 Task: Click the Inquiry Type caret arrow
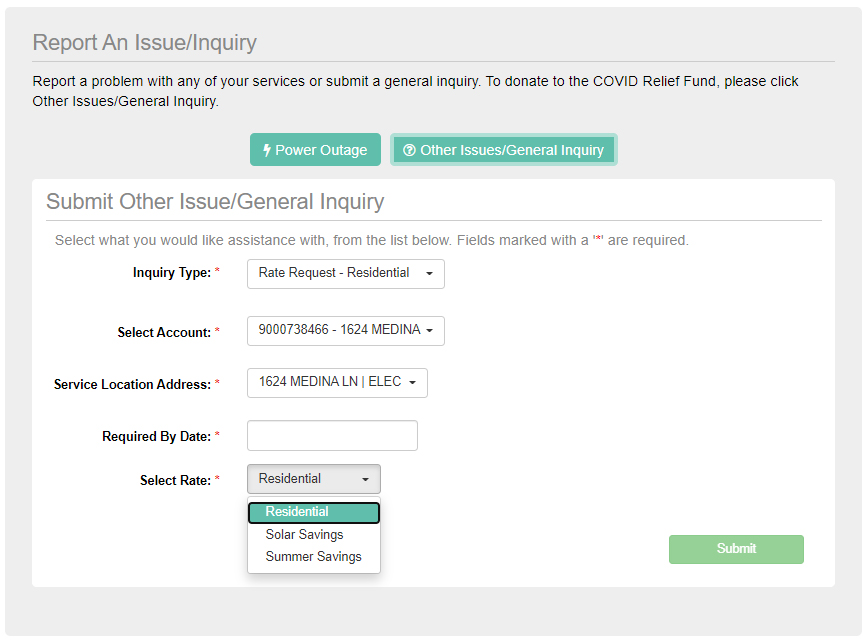(429, 273)
